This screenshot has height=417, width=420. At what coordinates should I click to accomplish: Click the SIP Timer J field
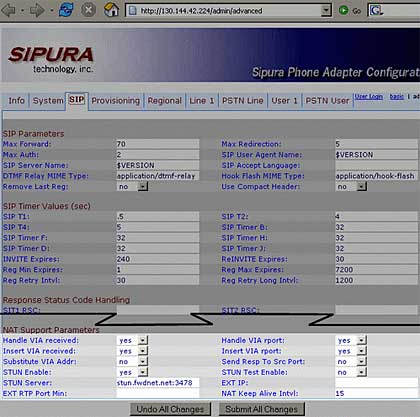pos(376,249)
